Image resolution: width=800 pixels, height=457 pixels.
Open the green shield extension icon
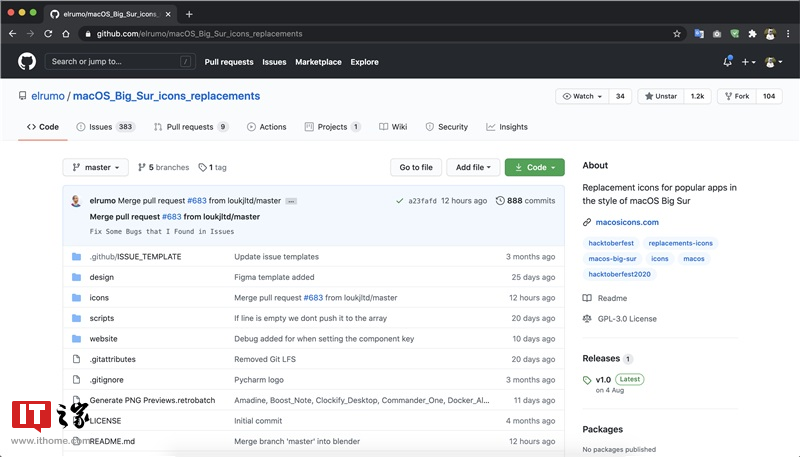pyautogui.click(x=735, y=34)
